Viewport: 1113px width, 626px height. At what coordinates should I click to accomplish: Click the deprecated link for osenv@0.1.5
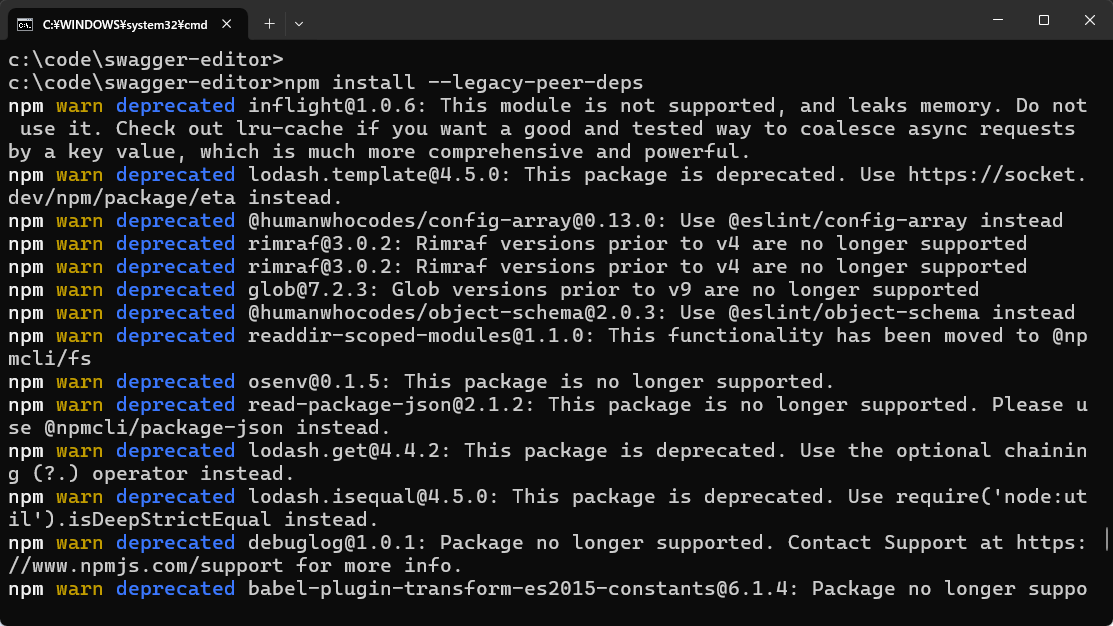[175, 381]
